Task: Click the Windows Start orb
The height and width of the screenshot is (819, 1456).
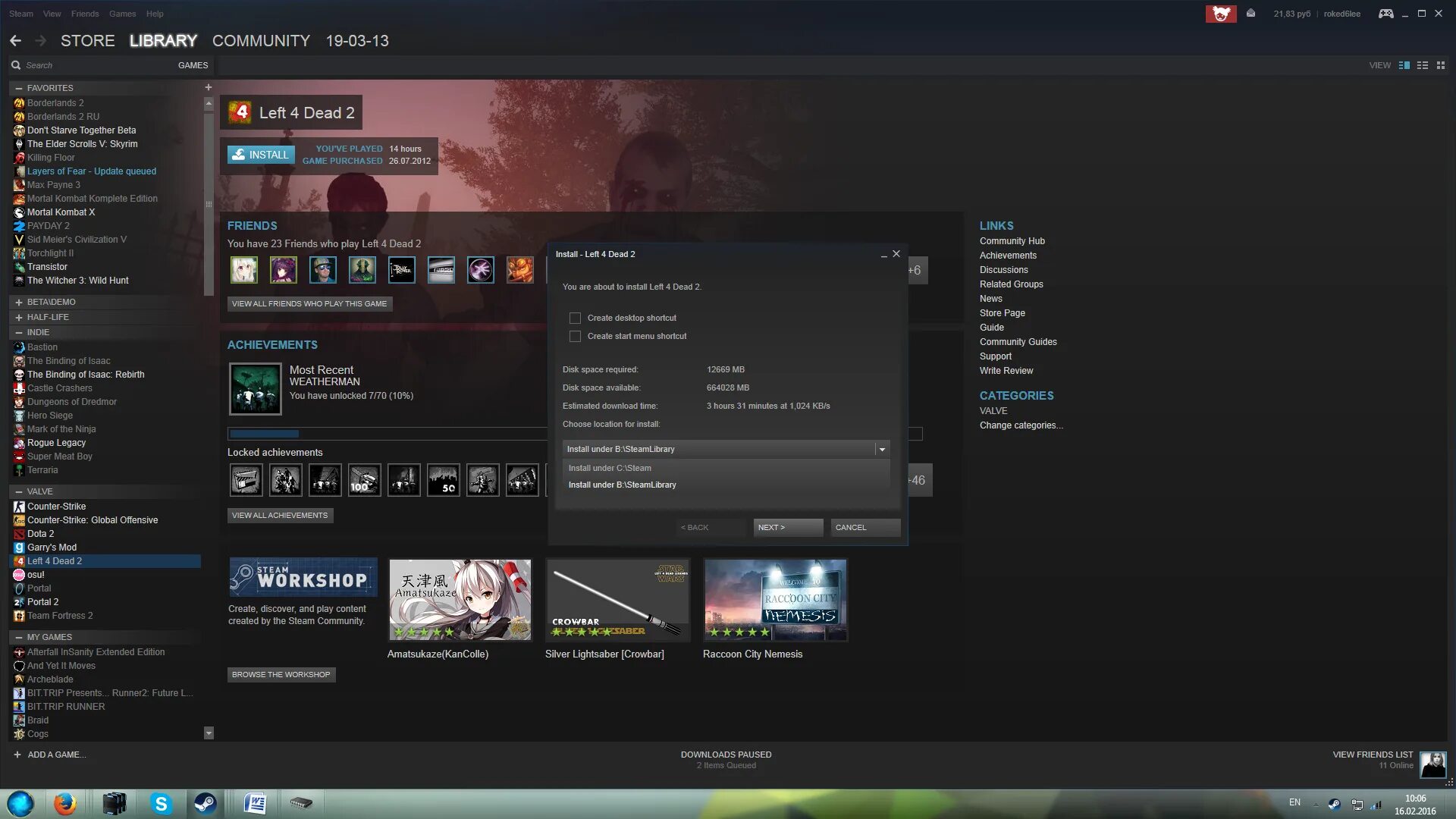Action: coord(20,804)
